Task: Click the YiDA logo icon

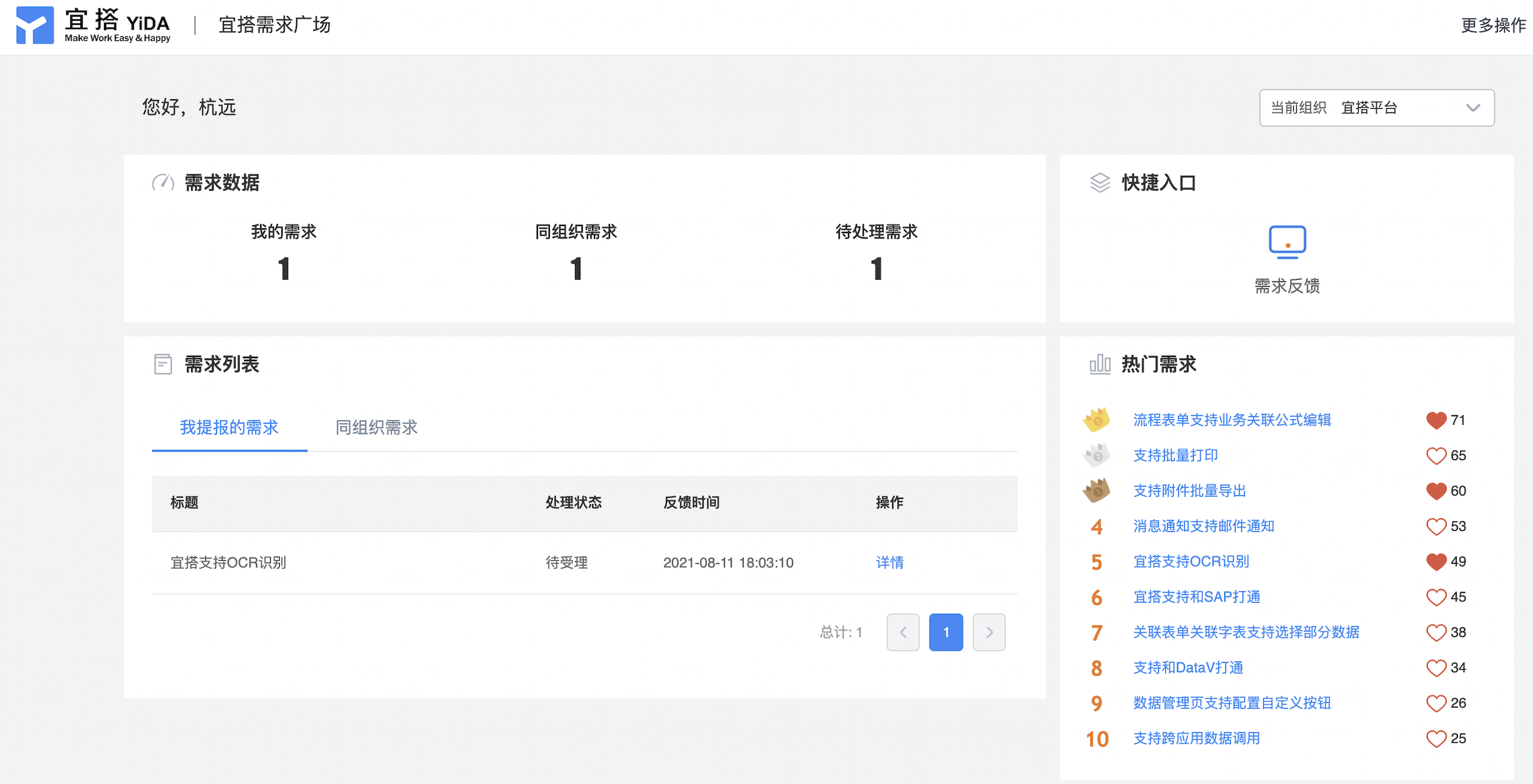Action: click(35, 25)
